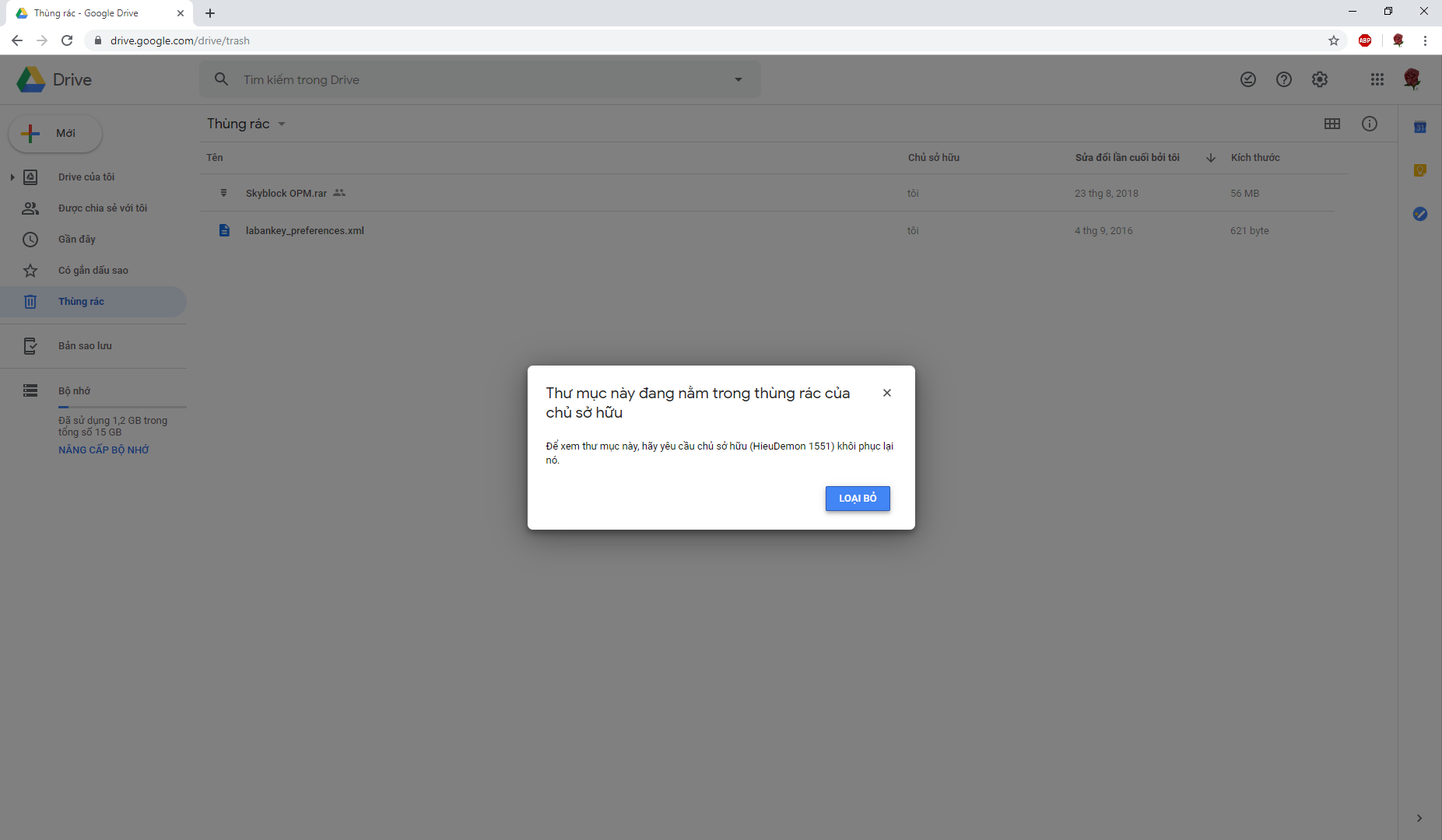Go to Gần đây (Recent)
This screenshot has height=840, width=1442.
[x=77, y=240]
